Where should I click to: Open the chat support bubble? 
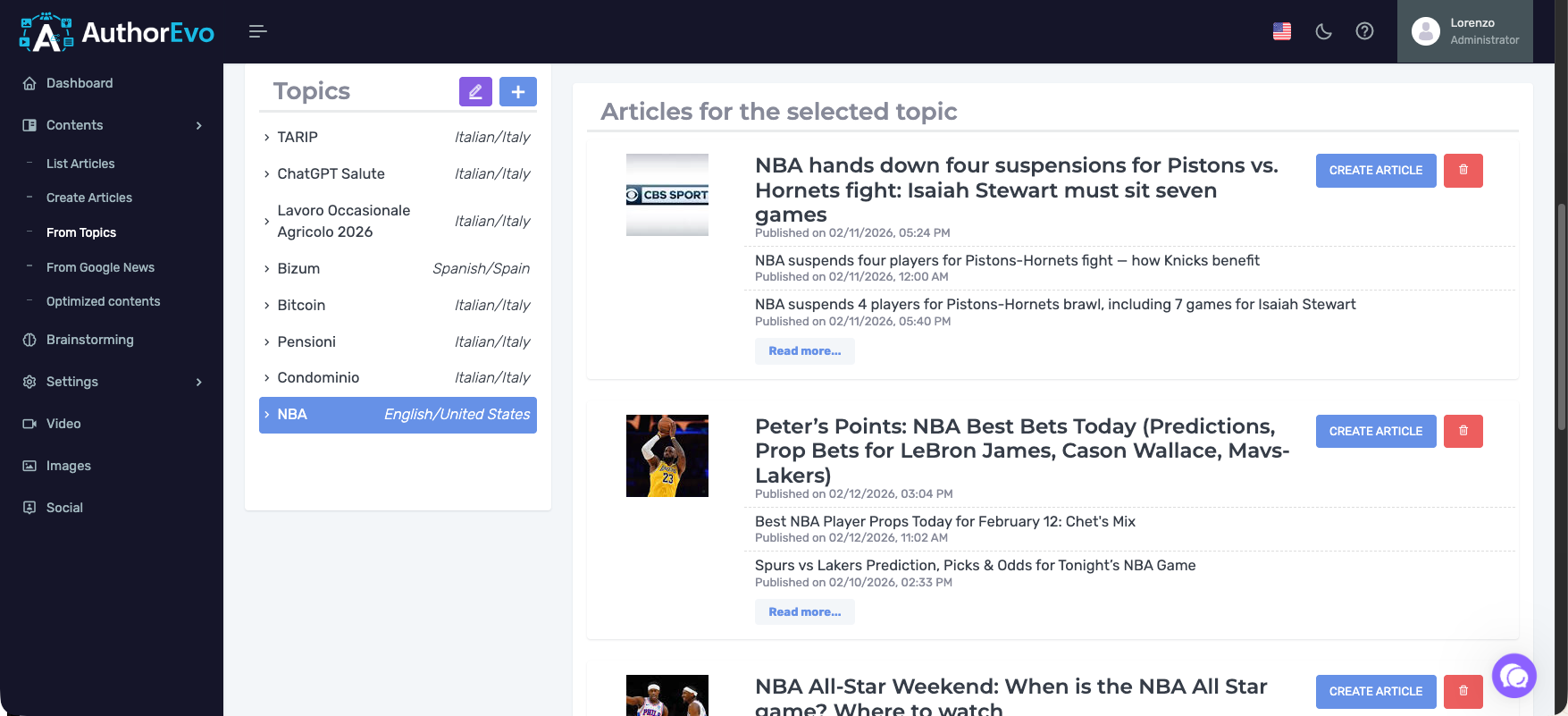[x=1514, y=677]
